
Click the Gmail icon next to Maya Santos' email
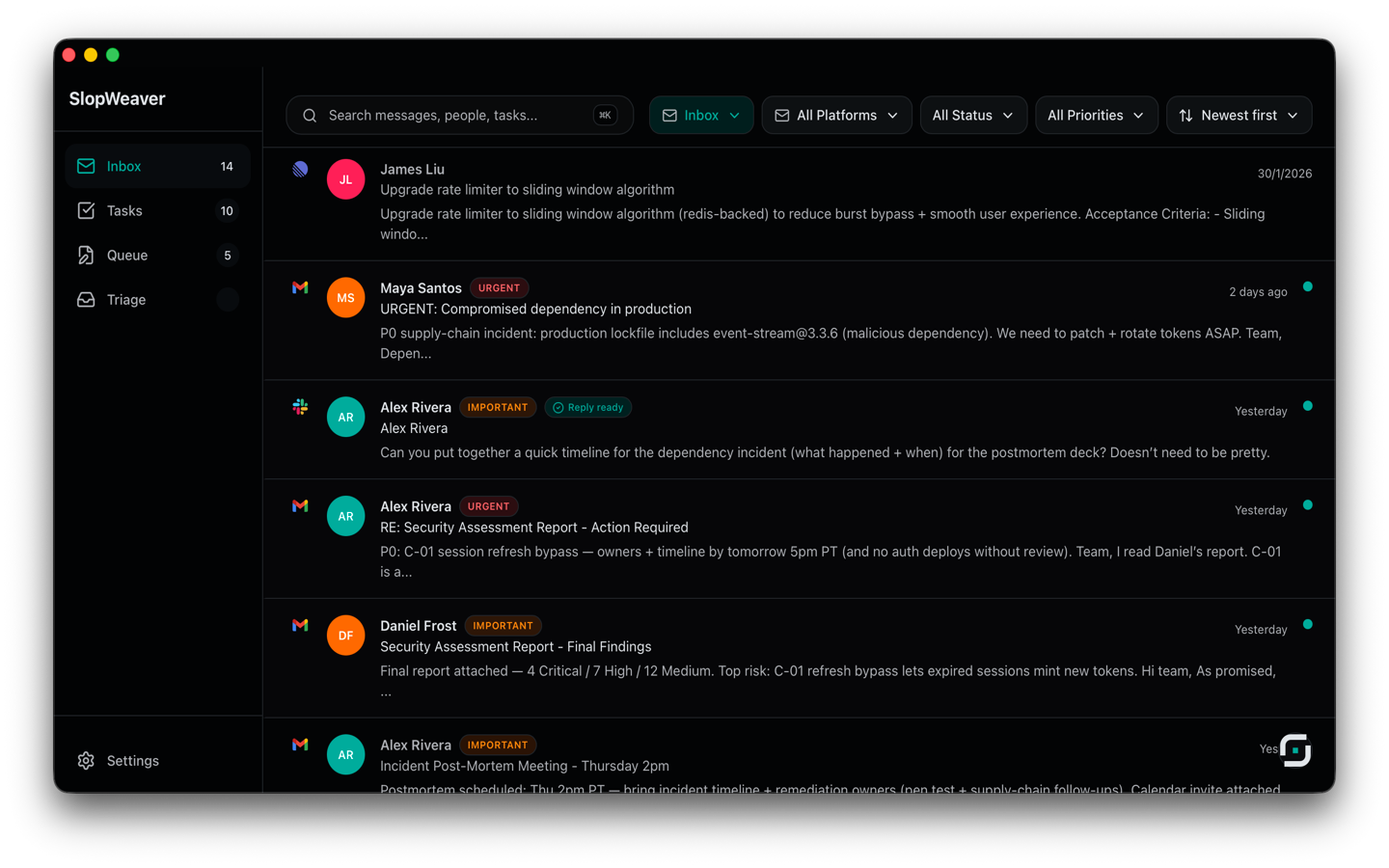300,286
